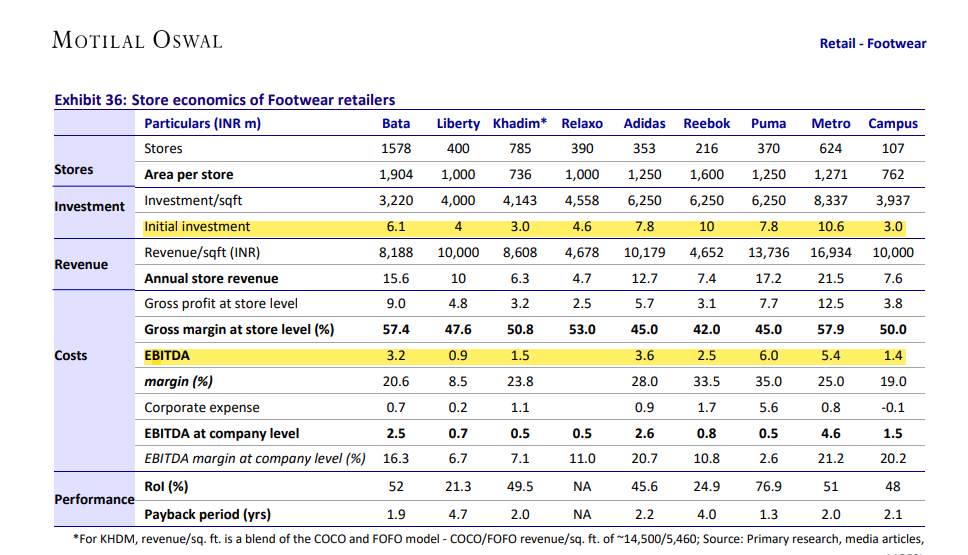Click Metro's gross margin value 57.9
The image size is (968, 555).
830,330
